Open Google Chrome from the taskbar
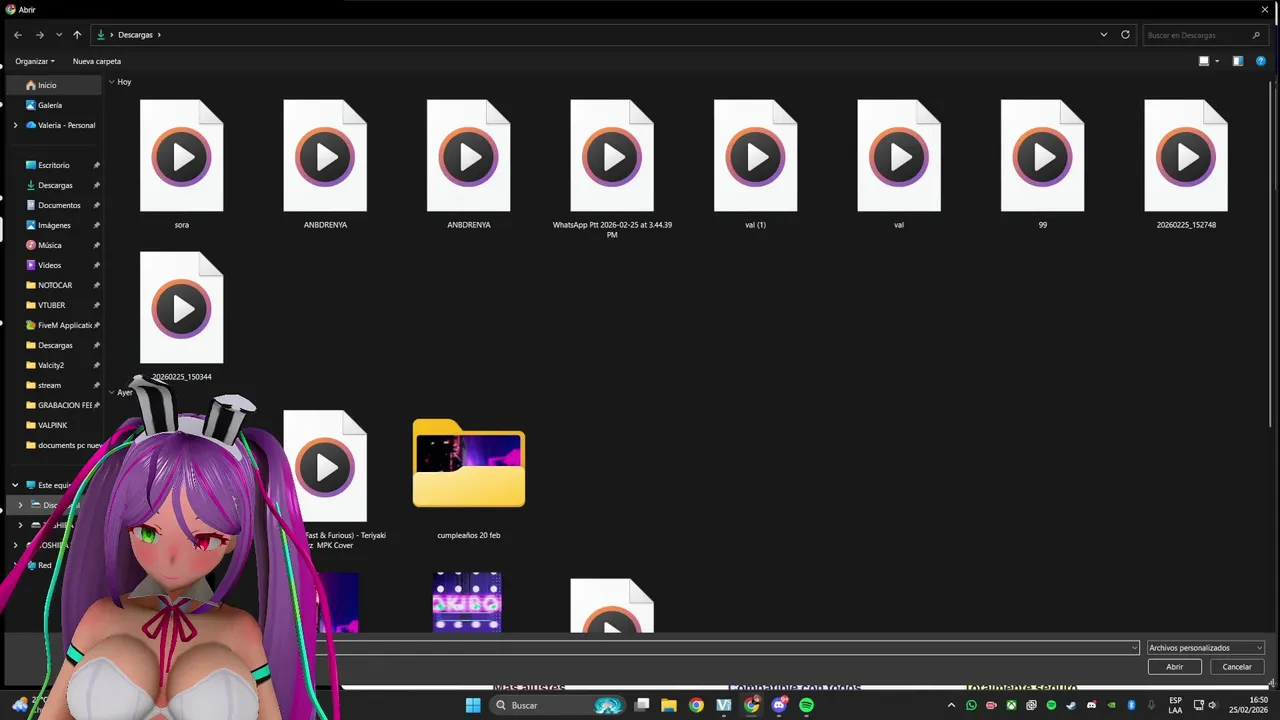 pos(696,705)
